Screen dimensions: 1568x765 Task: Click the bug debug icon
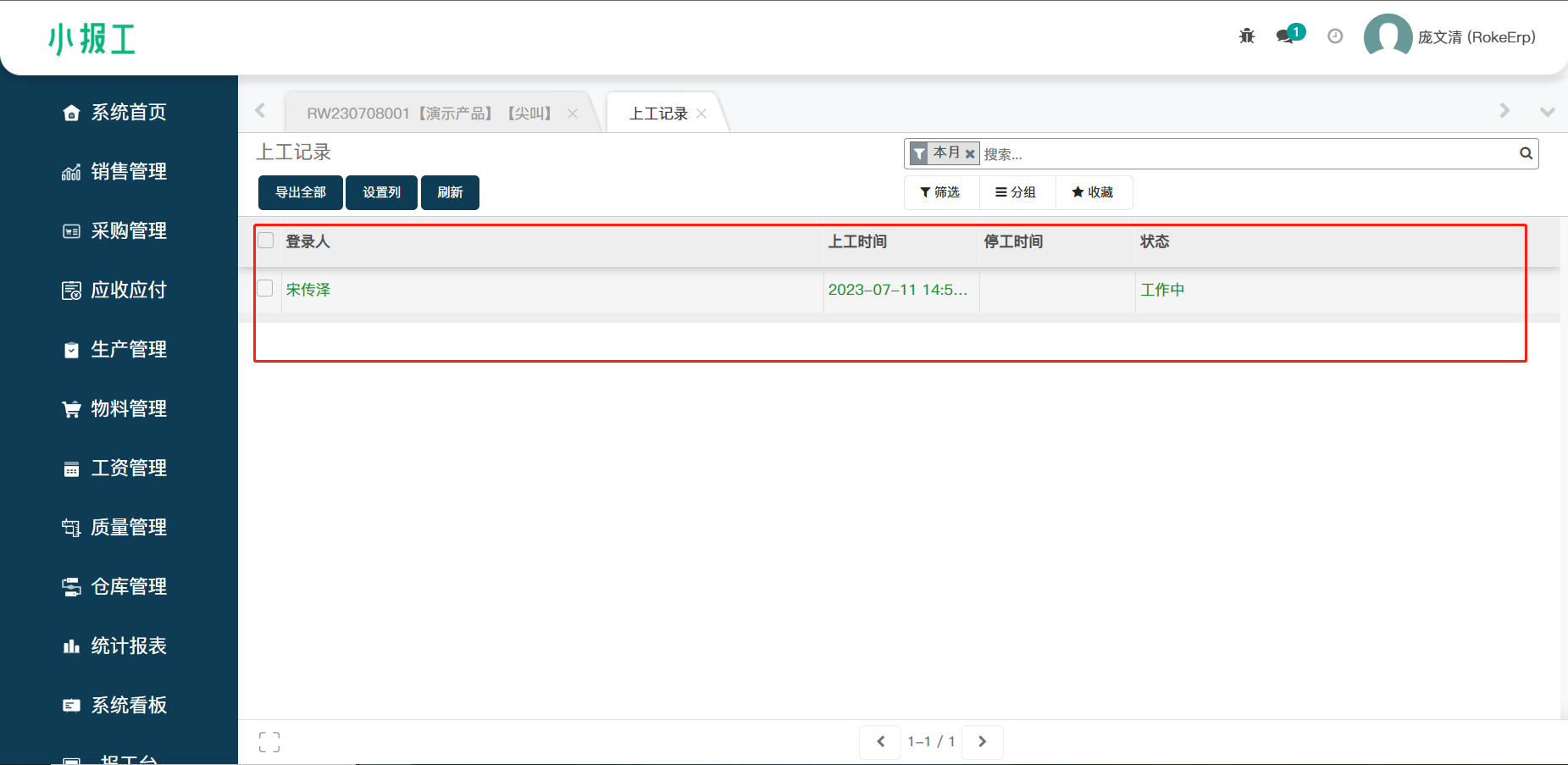[1246, 36]
